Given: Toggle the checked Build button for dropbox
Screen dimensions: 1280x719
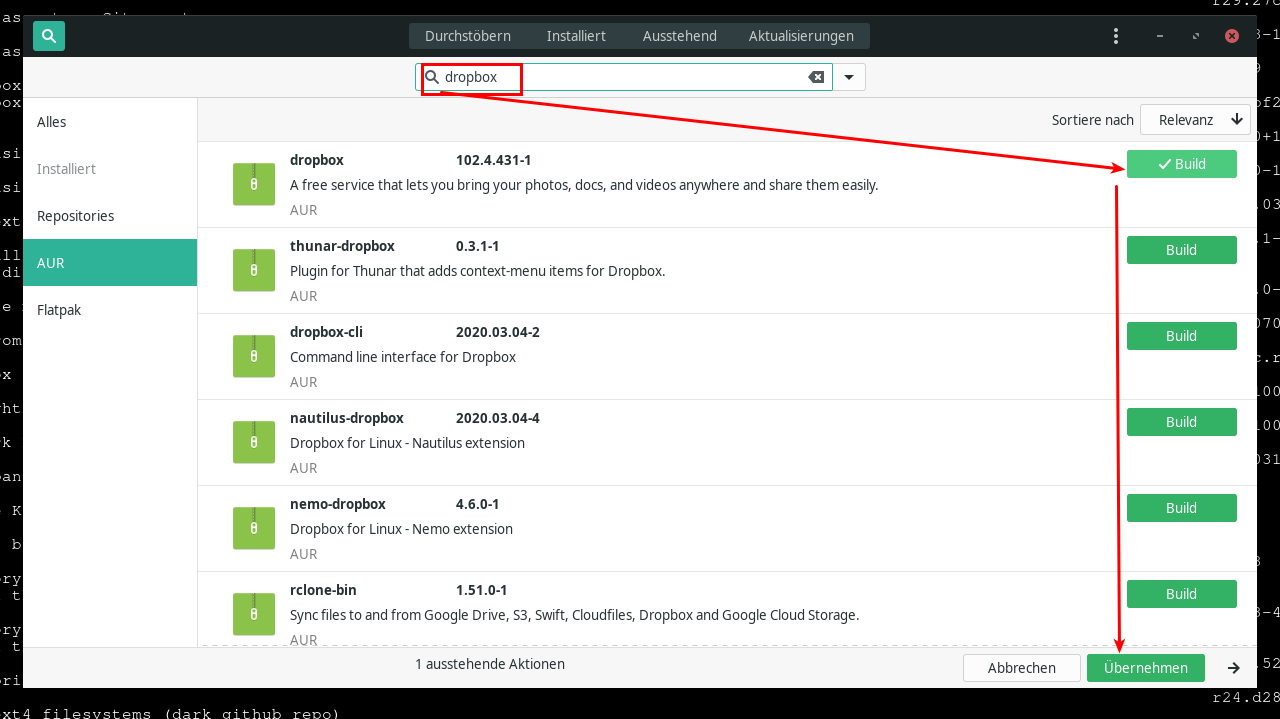Looking at the screenshot, I should coord(1182,164).
